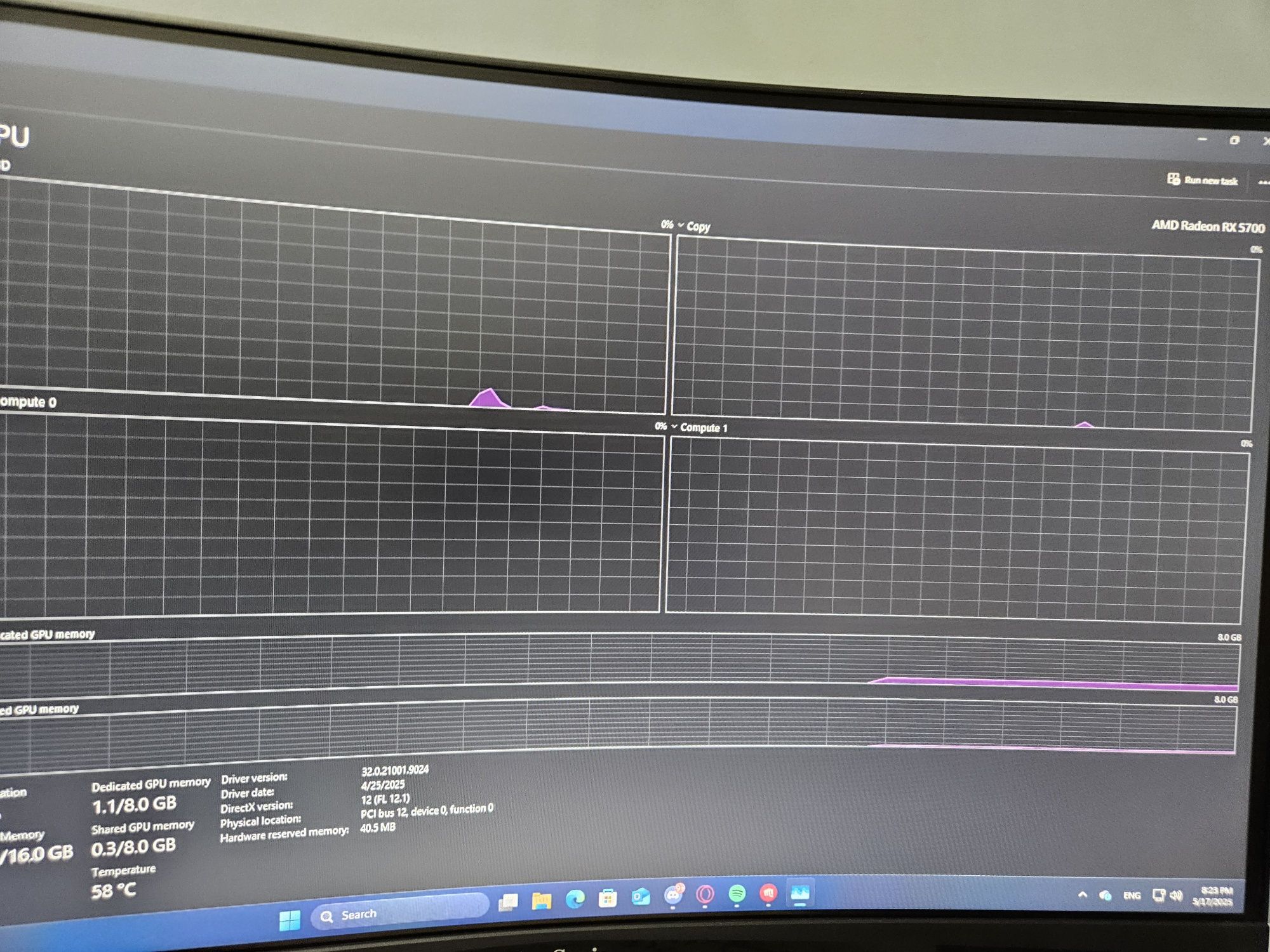Switch to Spotify in the taskbar
Viewport: 1270px width, 952px height.
(737, 894)
